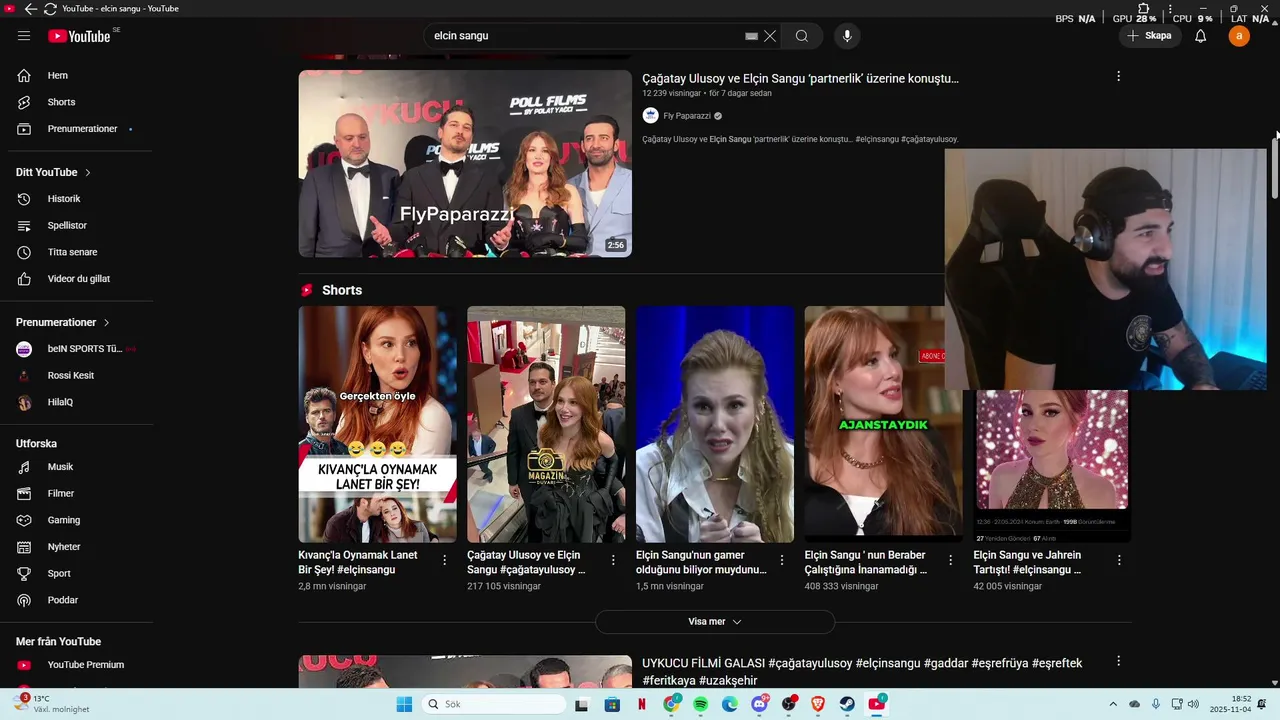Click the YouTube logo home link
This screenshot has width=1280, height=720.
click(x=79, y=36)
